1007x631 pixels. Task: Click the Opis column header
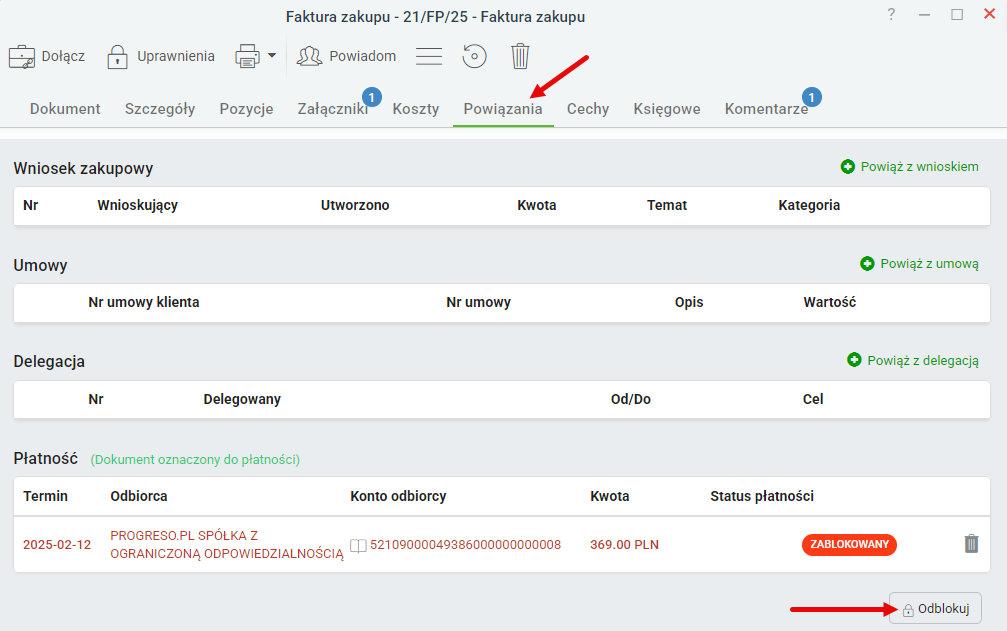click(x=689, y=302)
